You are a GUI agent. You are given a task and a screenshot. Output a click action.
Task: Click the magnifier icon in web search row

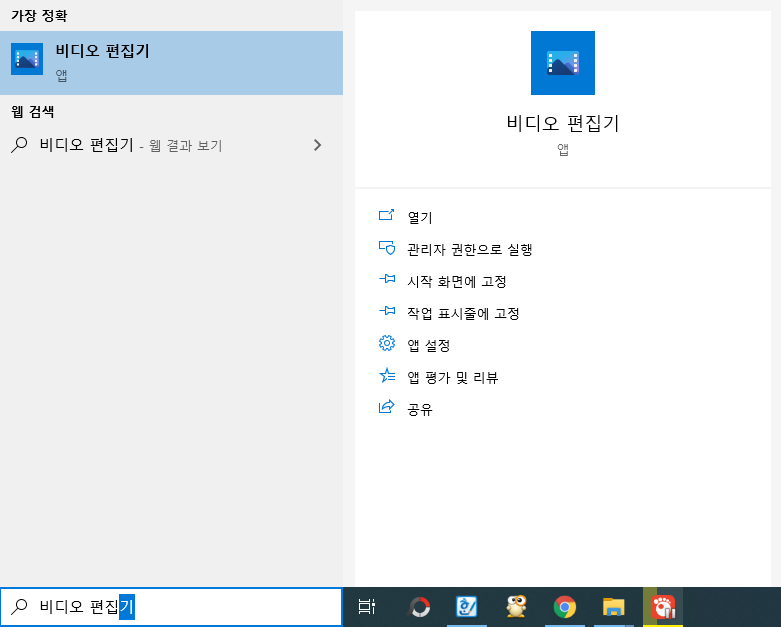point(19,145)
